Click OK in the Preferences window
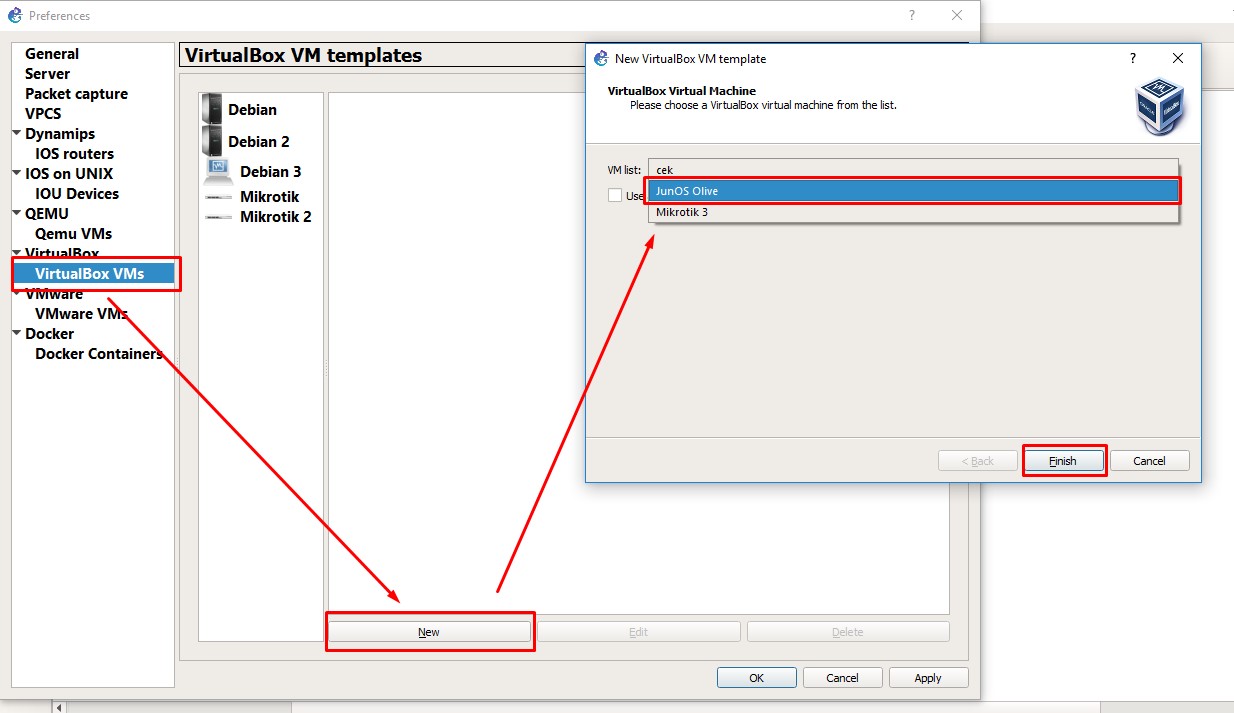Image resolution: width=1234 pixels, height=713 pixels. (757, 678)
